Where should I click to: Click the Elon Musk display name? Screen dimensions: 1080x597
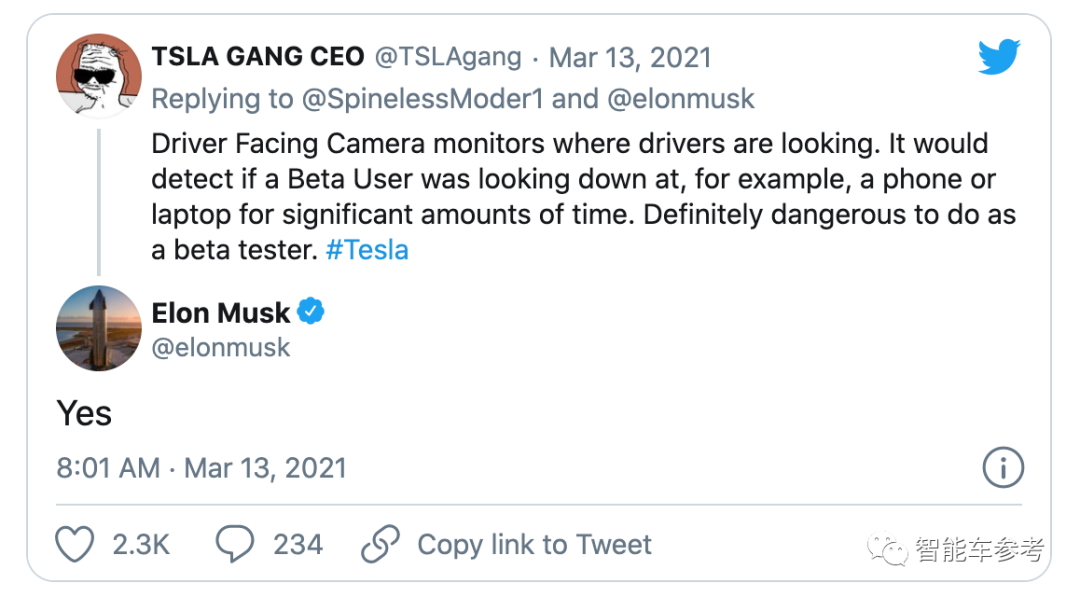pos(221,313)
